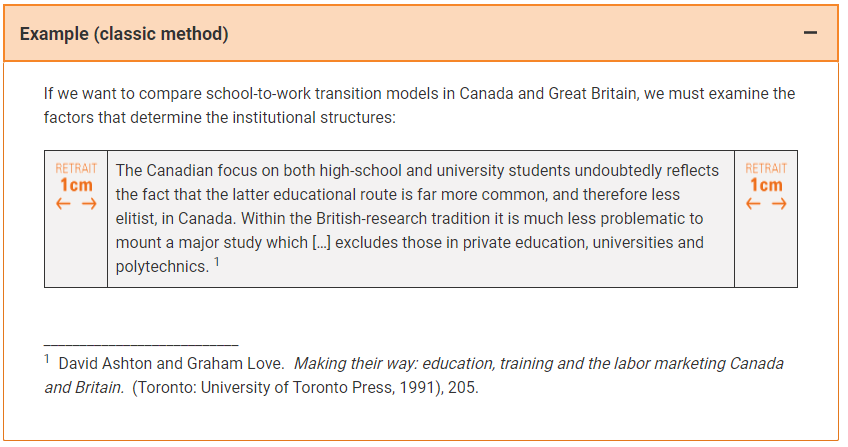Click the right arrow under right 1cm
The width and height of the screenshot is (848, 447).
tap(779, 204)
